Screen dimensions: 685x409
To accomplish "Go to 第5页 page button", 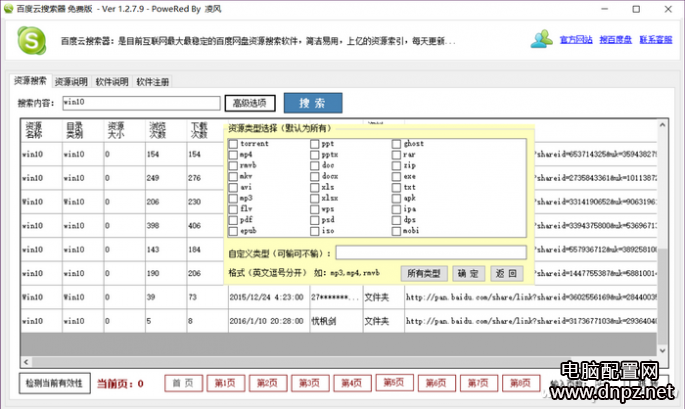I will 395,383.
